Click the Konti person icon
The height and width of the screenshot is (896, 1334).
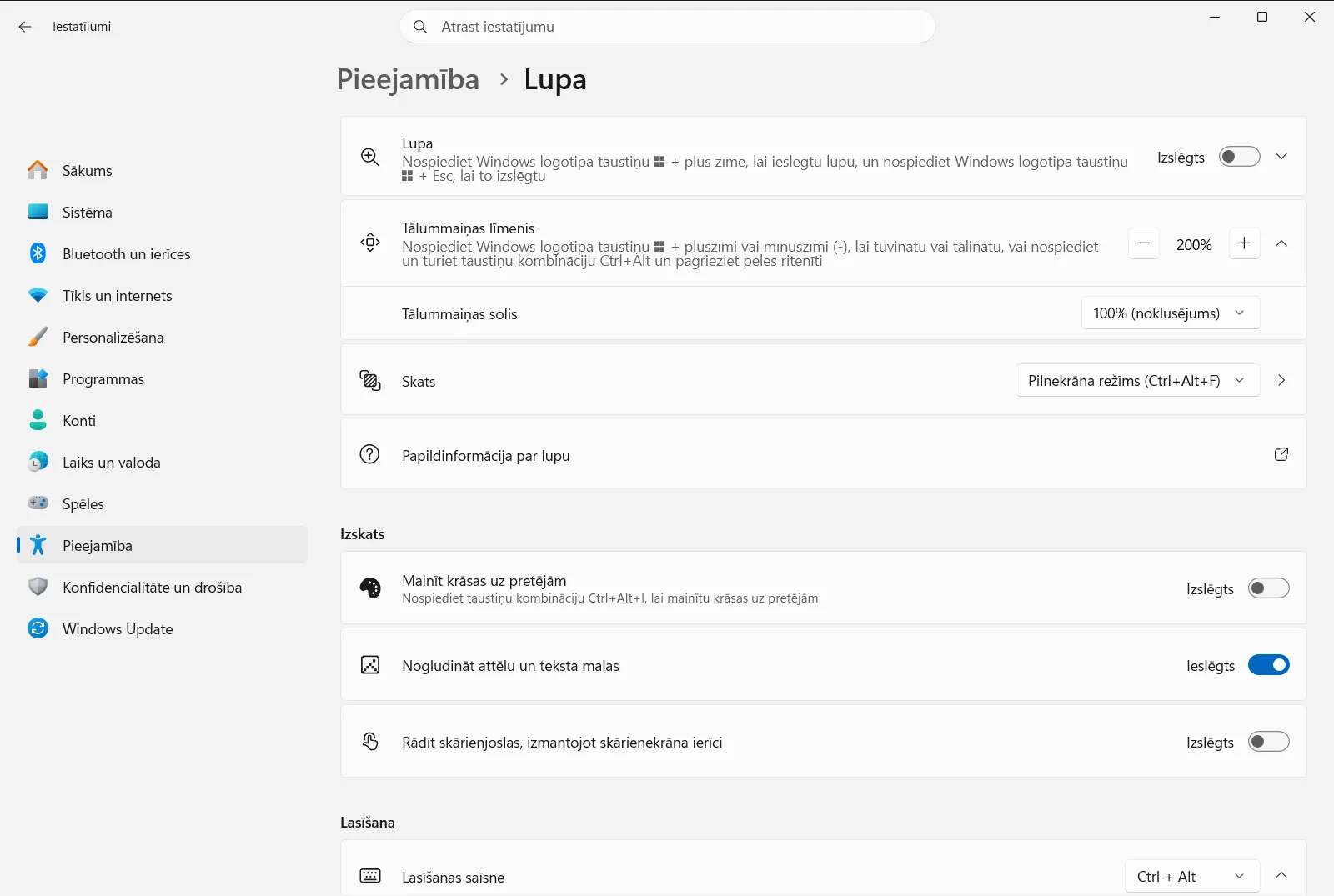point(38,420)
